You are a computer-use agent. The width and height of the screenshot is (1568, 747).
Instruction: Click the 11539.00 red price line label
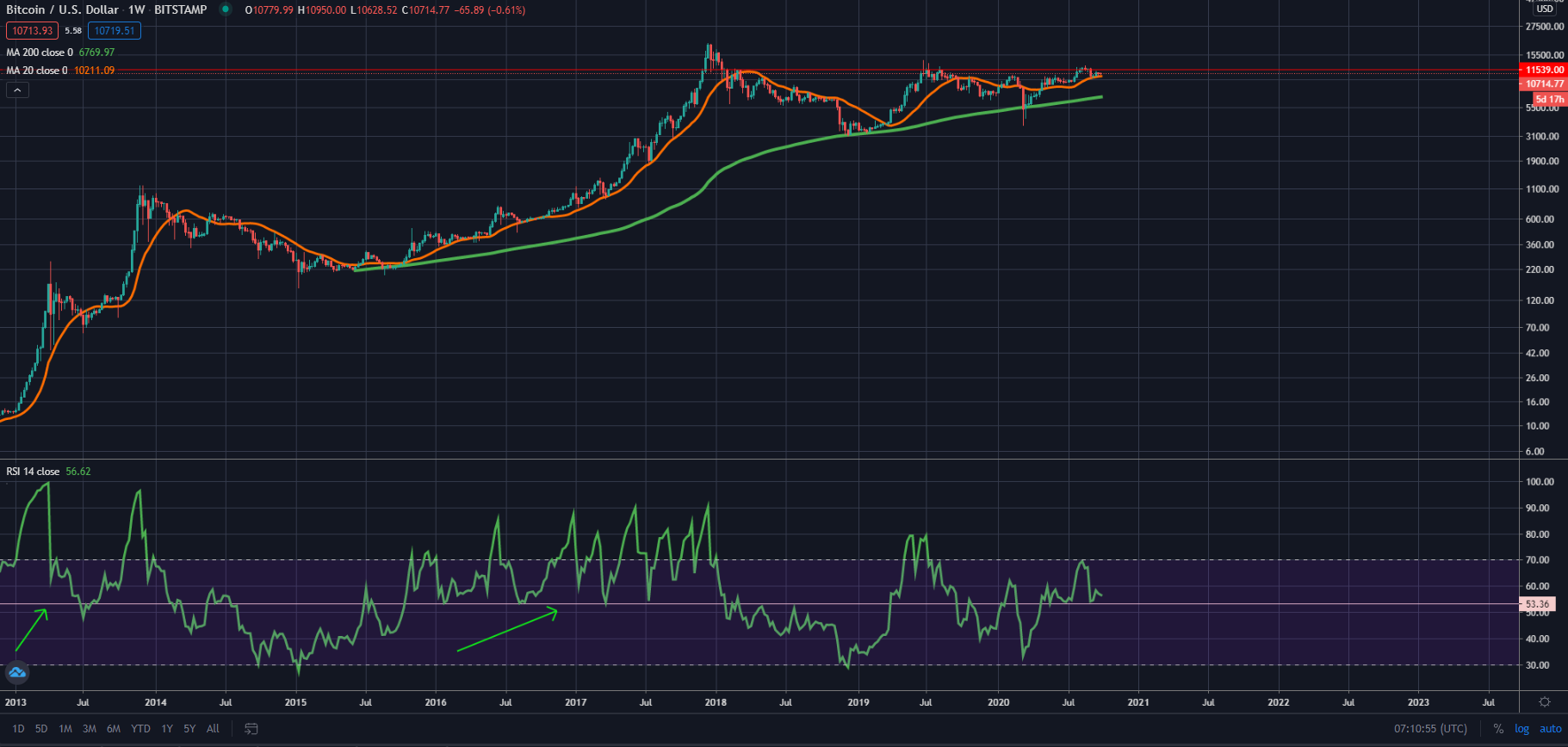click(1544, 70)
